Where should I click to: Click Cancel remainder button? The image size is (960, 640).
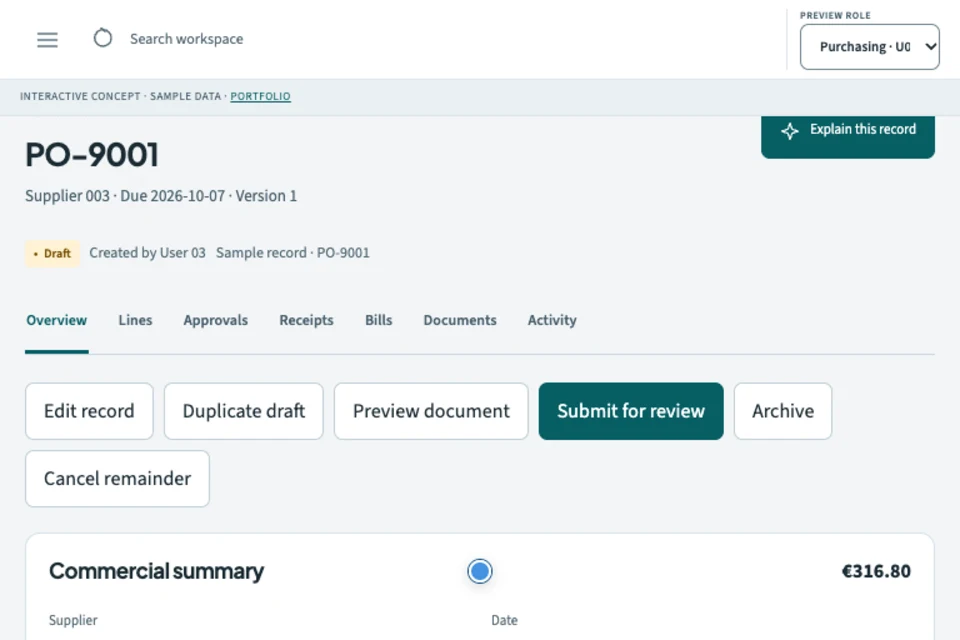118,478
